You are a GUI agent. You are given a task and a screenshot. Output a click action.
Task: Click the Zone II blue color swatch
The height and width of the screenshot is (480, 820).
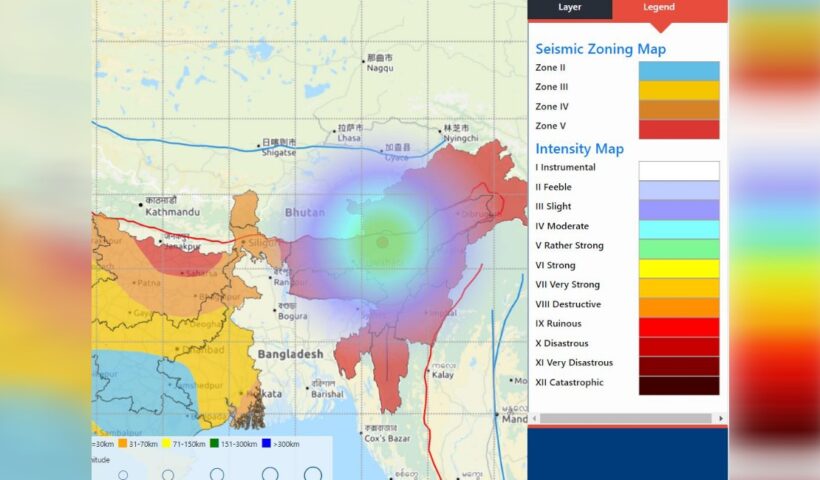[x=679, y=71]
